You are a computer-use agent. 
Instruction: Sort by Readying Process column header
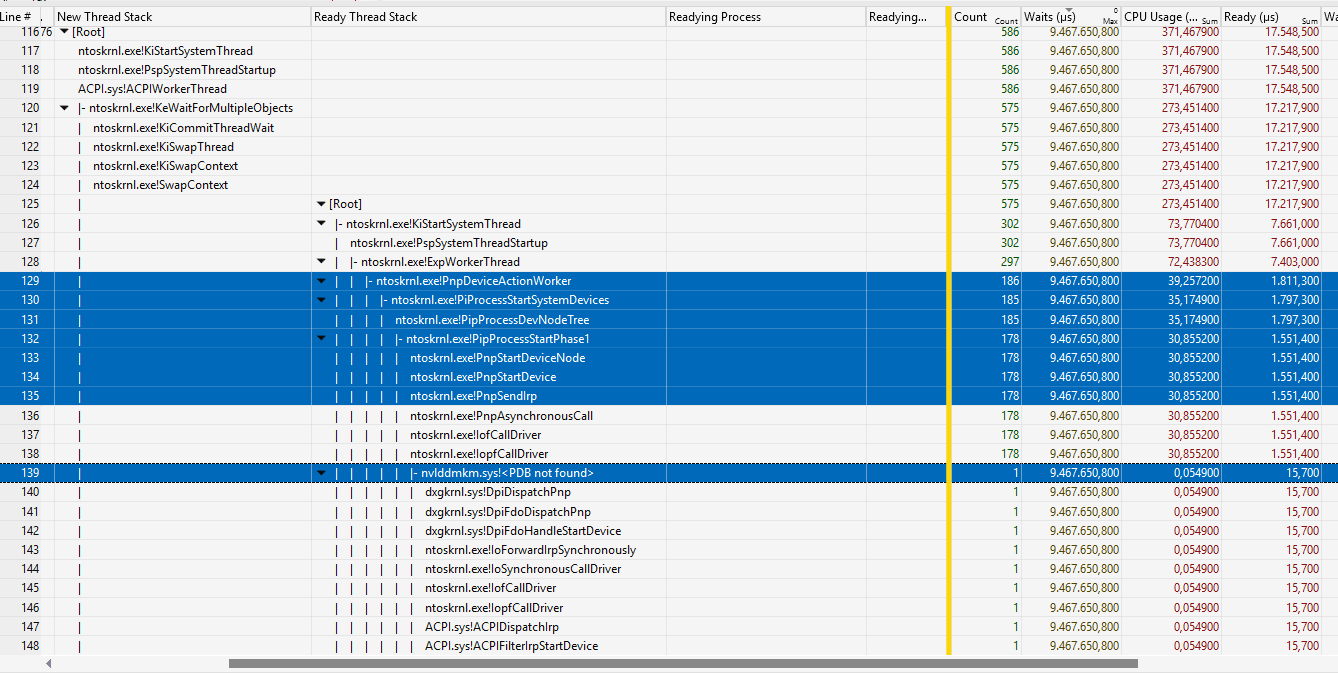click(765, 17)
